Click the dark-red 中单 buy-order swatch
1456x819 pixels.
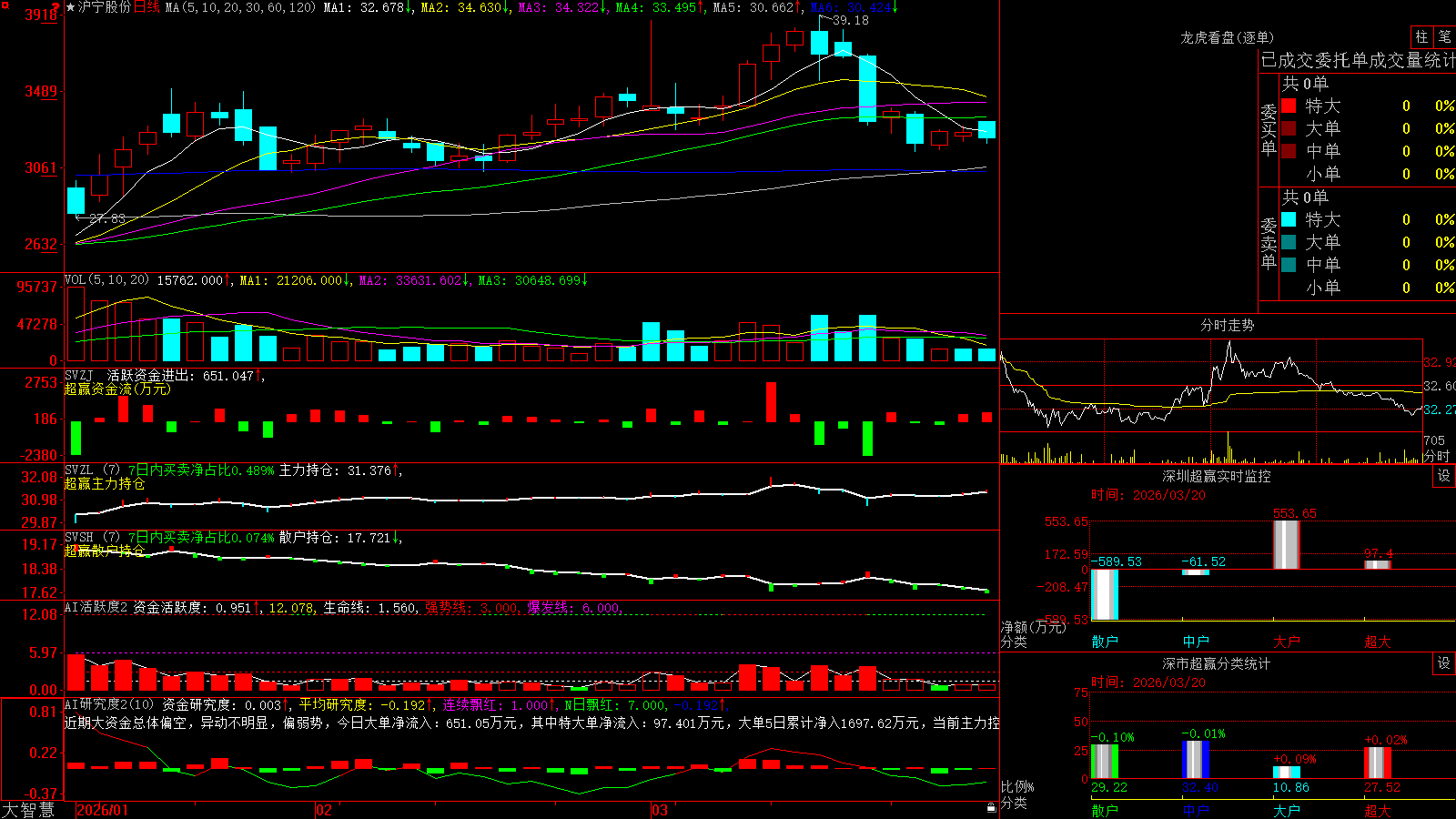point(1289,151)
